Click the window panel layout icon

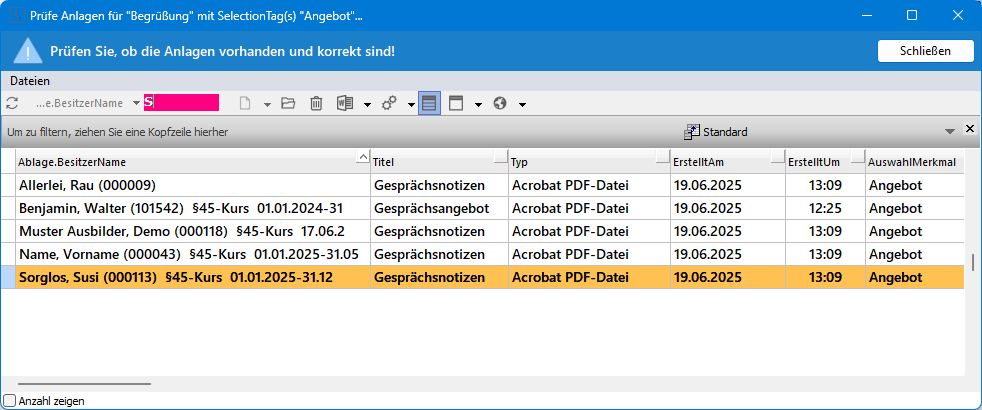pyautogui.click(x=456, y=103)
